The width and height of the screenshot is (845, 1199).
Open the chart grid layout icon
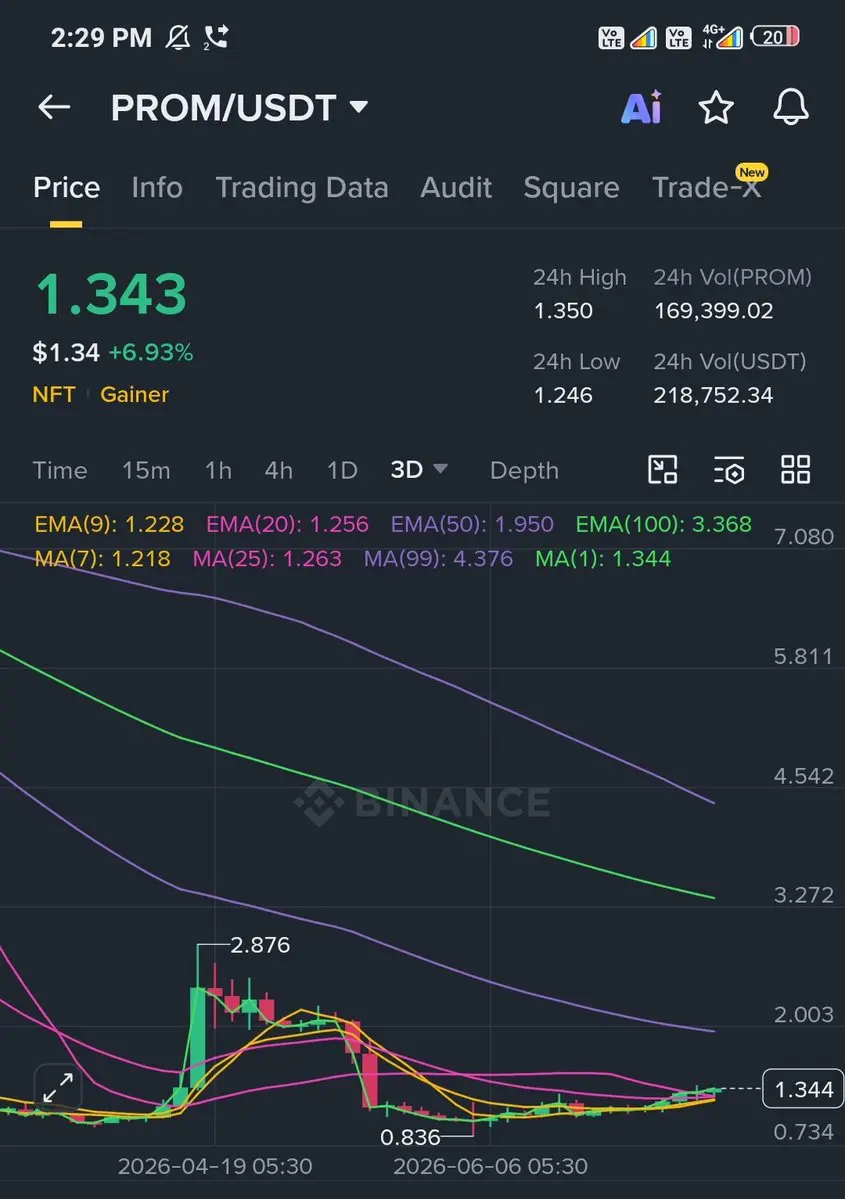click(795, 470)
